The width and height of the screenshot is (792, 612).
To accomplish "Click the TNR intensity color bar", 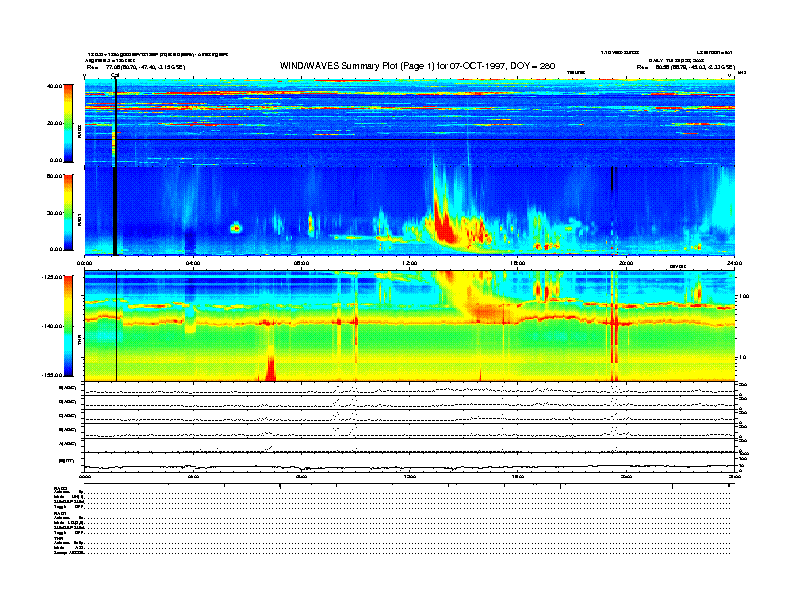I will tap(68, 326).
